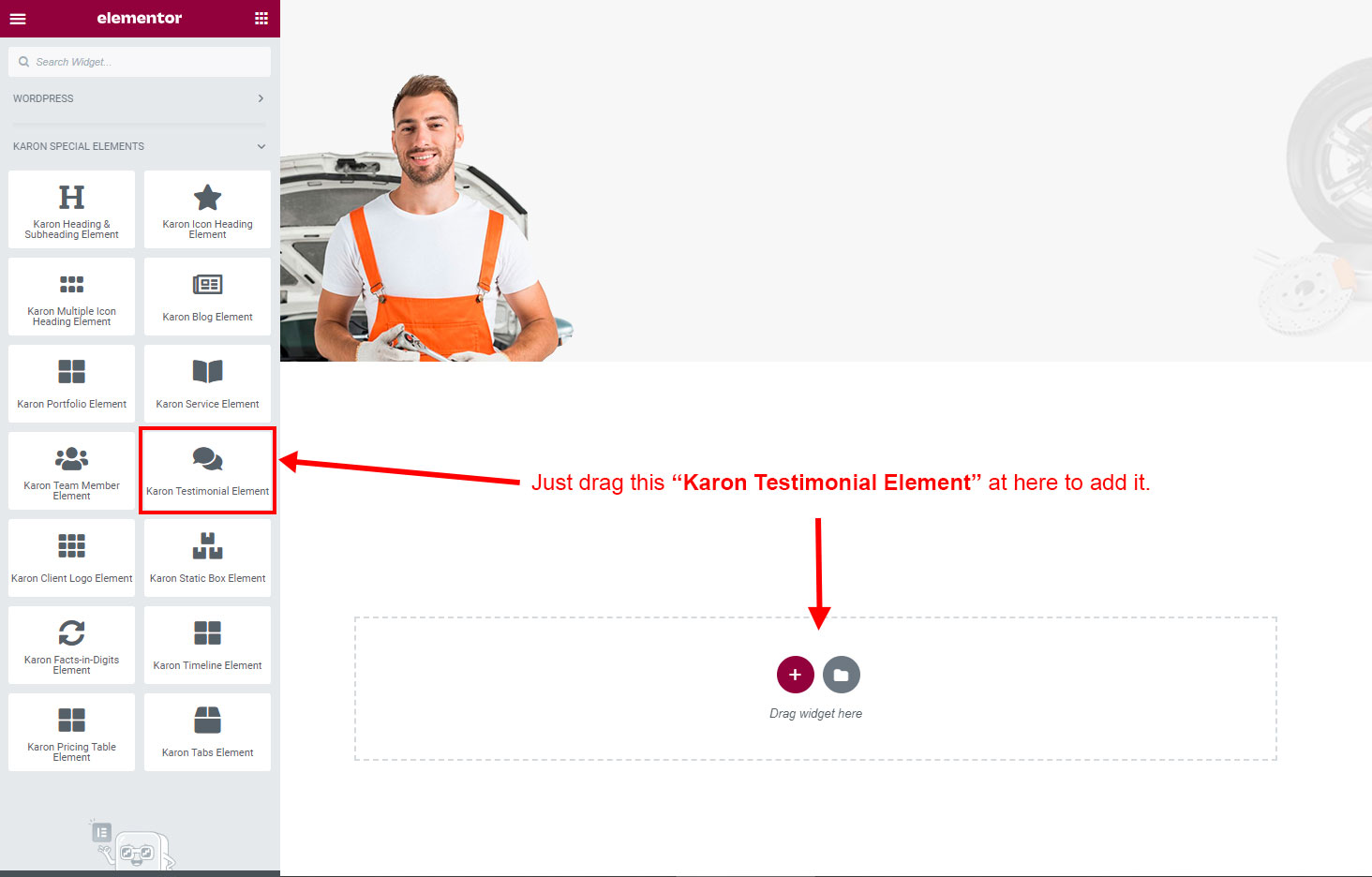Choose Karon Service Element widget
The width and height of the screenshot is (1372, 877).
[207, 384]
